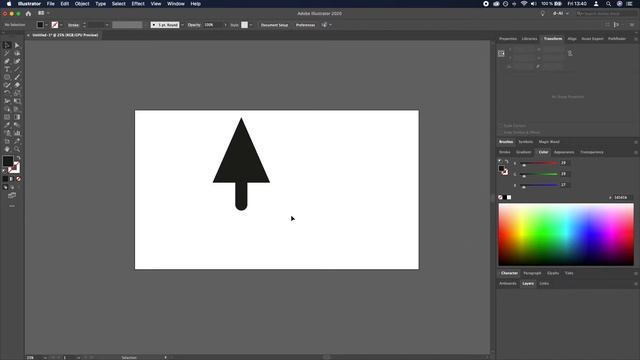Image resolution: width=640 pixels, height=360 pixels.
Task: Select the Rotate tool
Action: [7, 93]
